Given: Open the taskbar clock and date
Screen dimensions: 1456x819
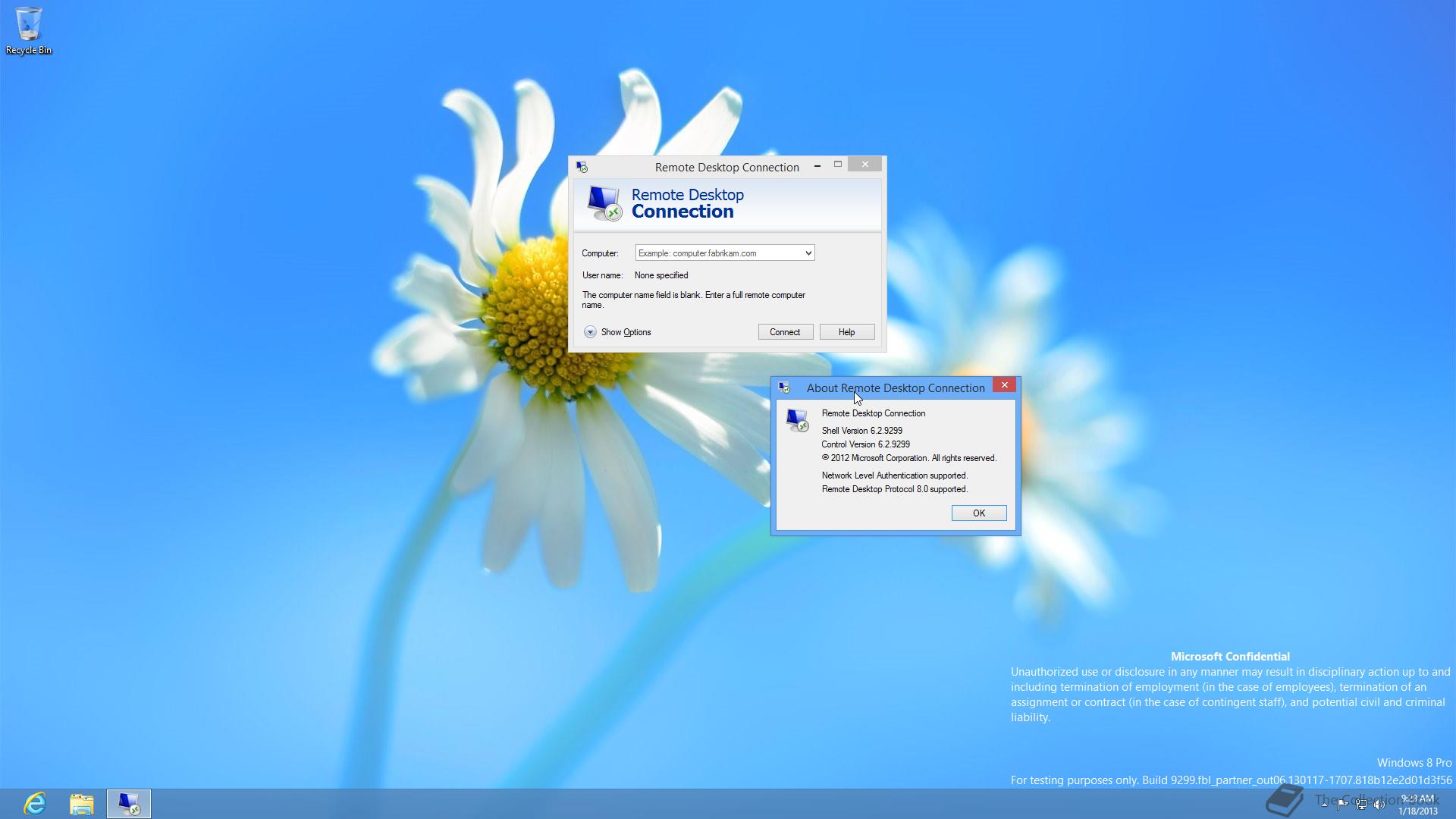Looking at the screenshot, I should click(1417, 805).
